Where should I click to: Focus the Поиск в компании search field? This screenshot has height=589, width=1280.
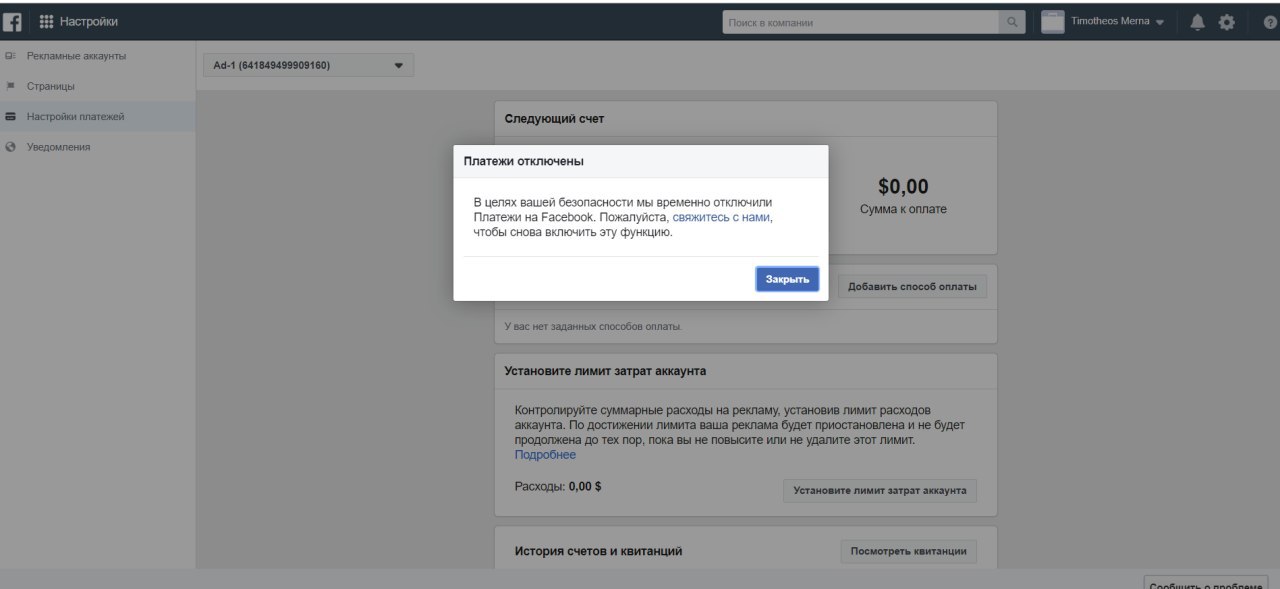(860, 22)
